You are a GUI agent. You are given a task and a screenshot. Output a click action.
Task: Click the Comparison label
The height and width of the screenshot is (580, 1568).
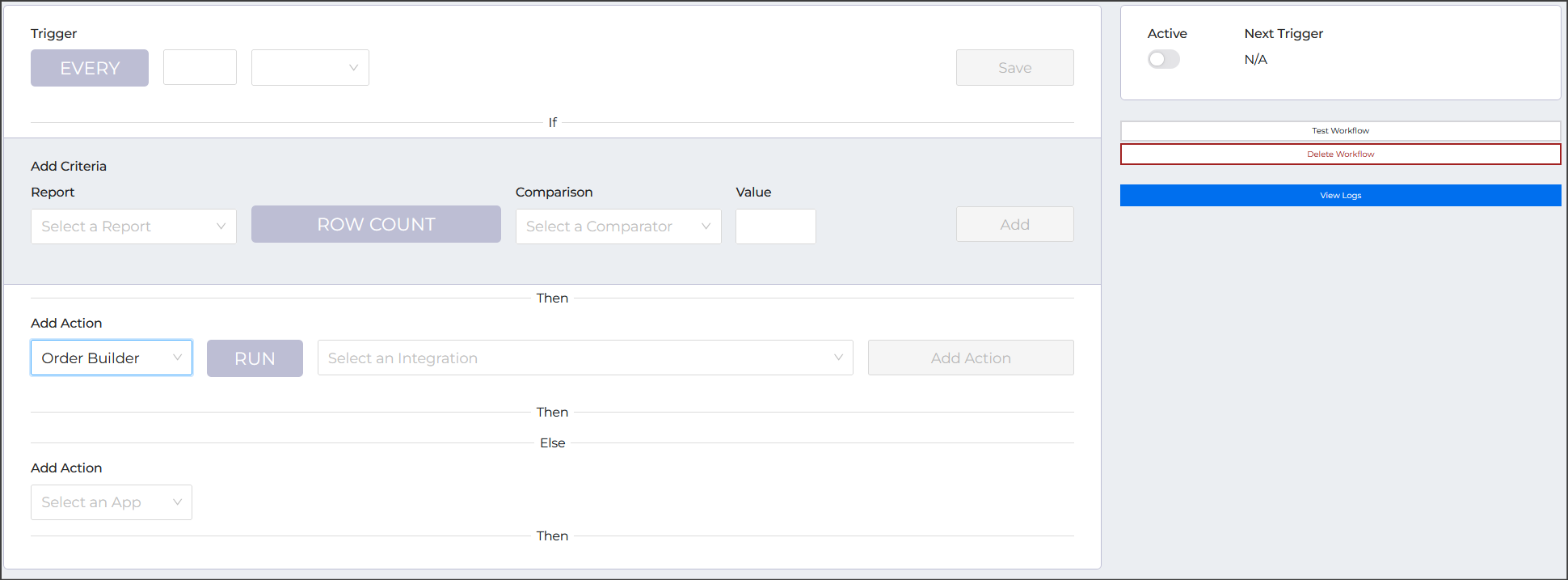coord(554,192)
